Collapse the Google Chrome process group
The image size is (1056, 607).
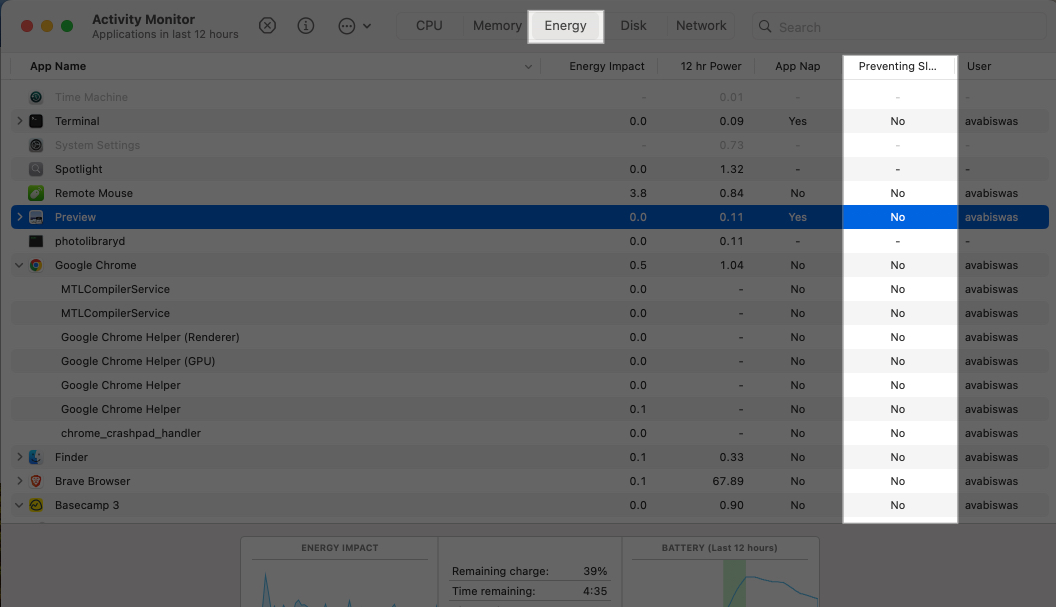click(x=20, y=265)
